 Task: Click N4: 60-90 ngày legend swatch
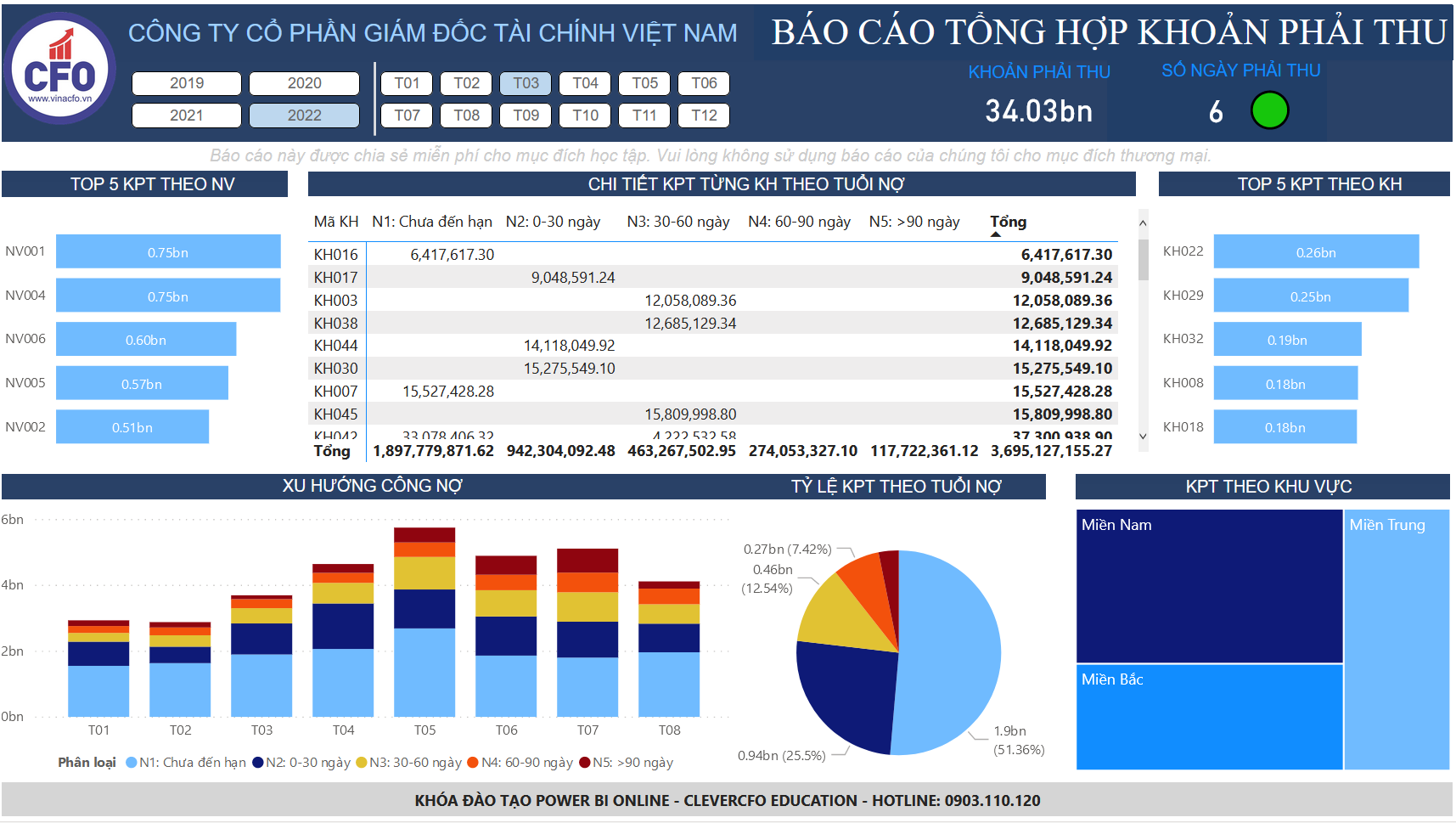(473, 763)
